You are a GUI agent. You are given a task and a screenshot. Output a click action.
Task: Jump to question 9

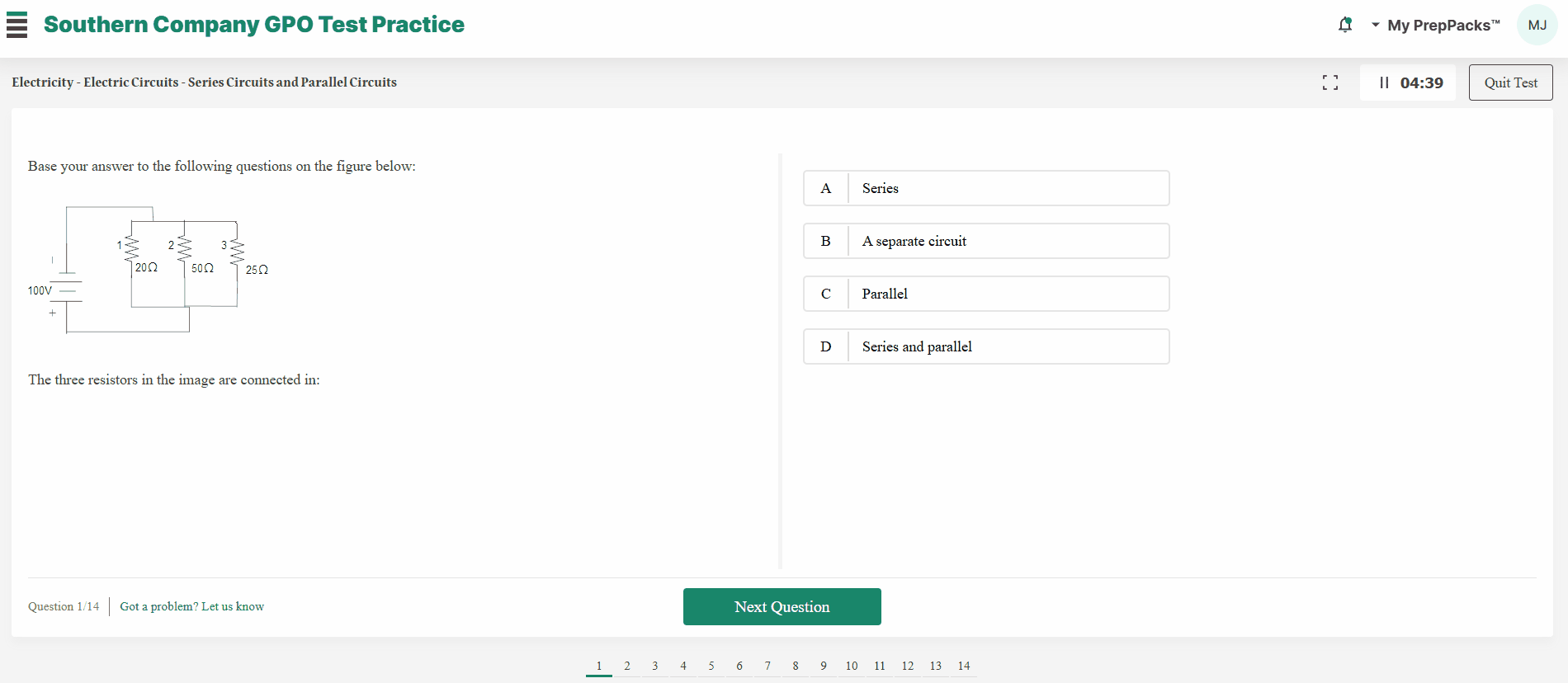coord(824,666)
